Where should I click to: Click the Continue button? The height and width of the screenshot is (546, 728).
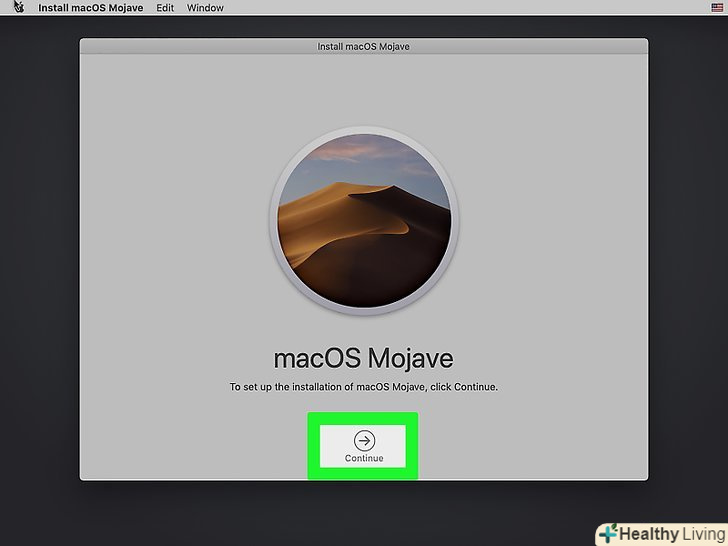363,446
